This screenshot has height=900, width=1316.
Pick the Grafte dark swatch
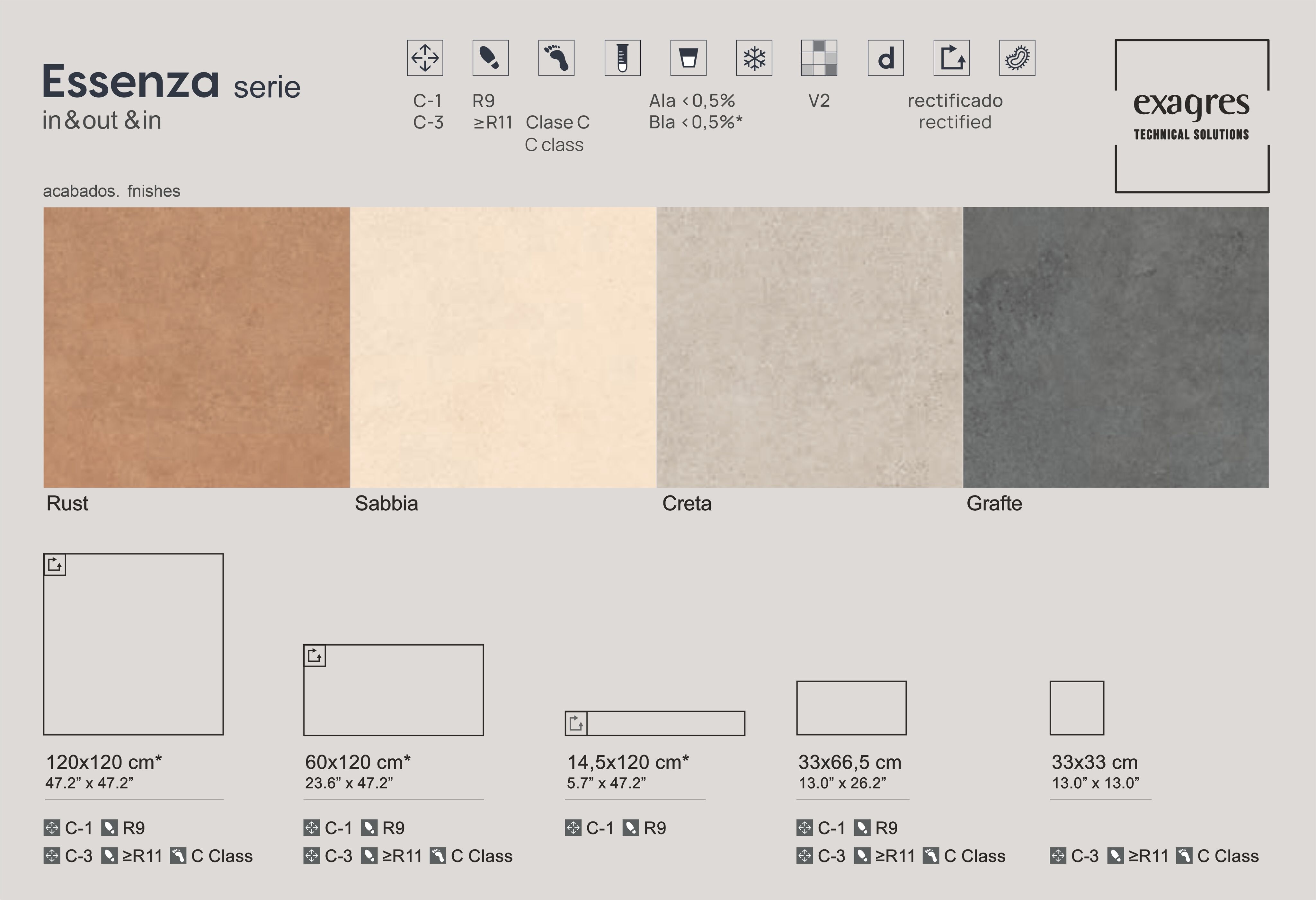tap(1116, 347)
